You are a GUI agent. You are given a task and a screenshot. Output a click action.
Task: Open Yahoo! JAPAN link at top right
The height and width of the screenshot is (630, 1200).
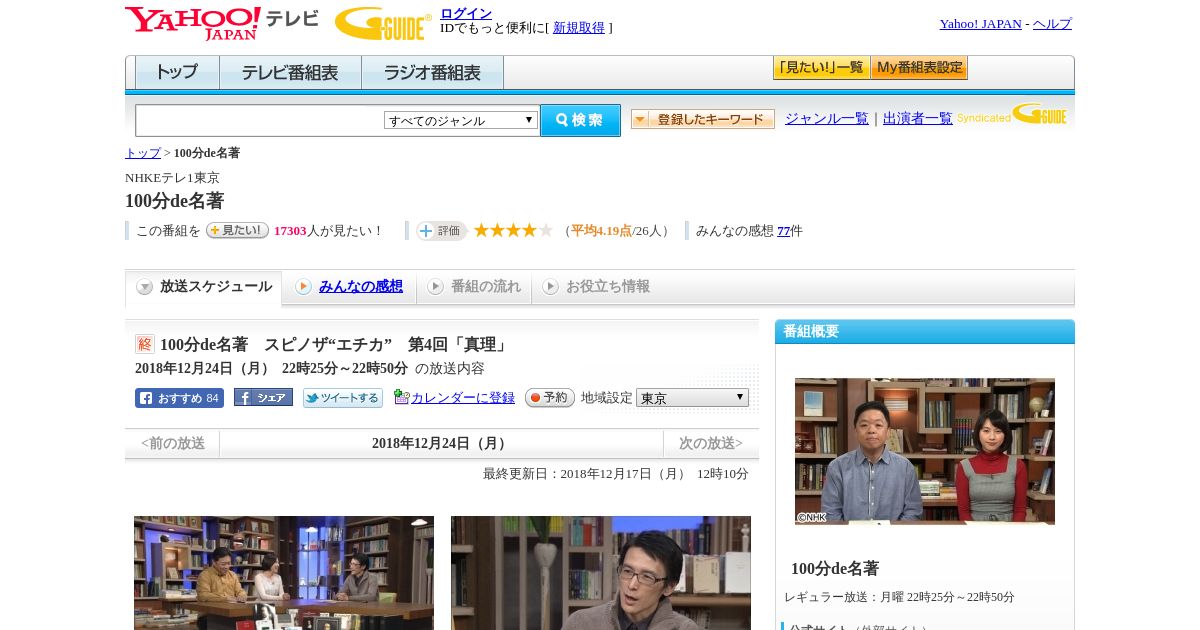[x=980, y=24]
